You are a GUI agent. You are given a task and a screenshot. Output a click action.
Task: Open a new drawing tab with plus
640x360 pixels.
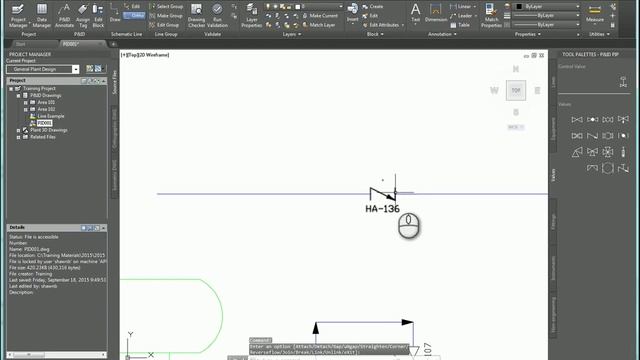click(x=113, y=44)
